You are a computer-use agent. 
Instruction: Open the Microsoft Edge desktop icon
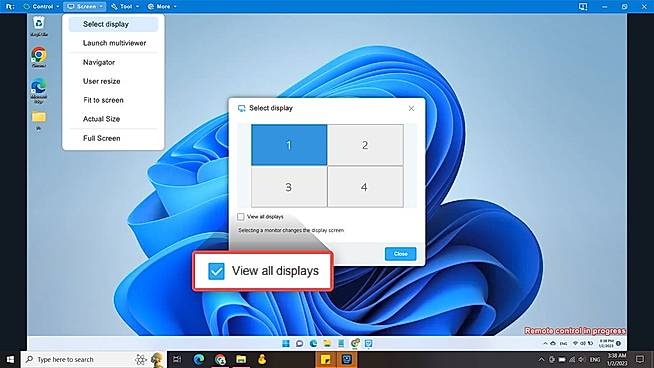point(39,91)
